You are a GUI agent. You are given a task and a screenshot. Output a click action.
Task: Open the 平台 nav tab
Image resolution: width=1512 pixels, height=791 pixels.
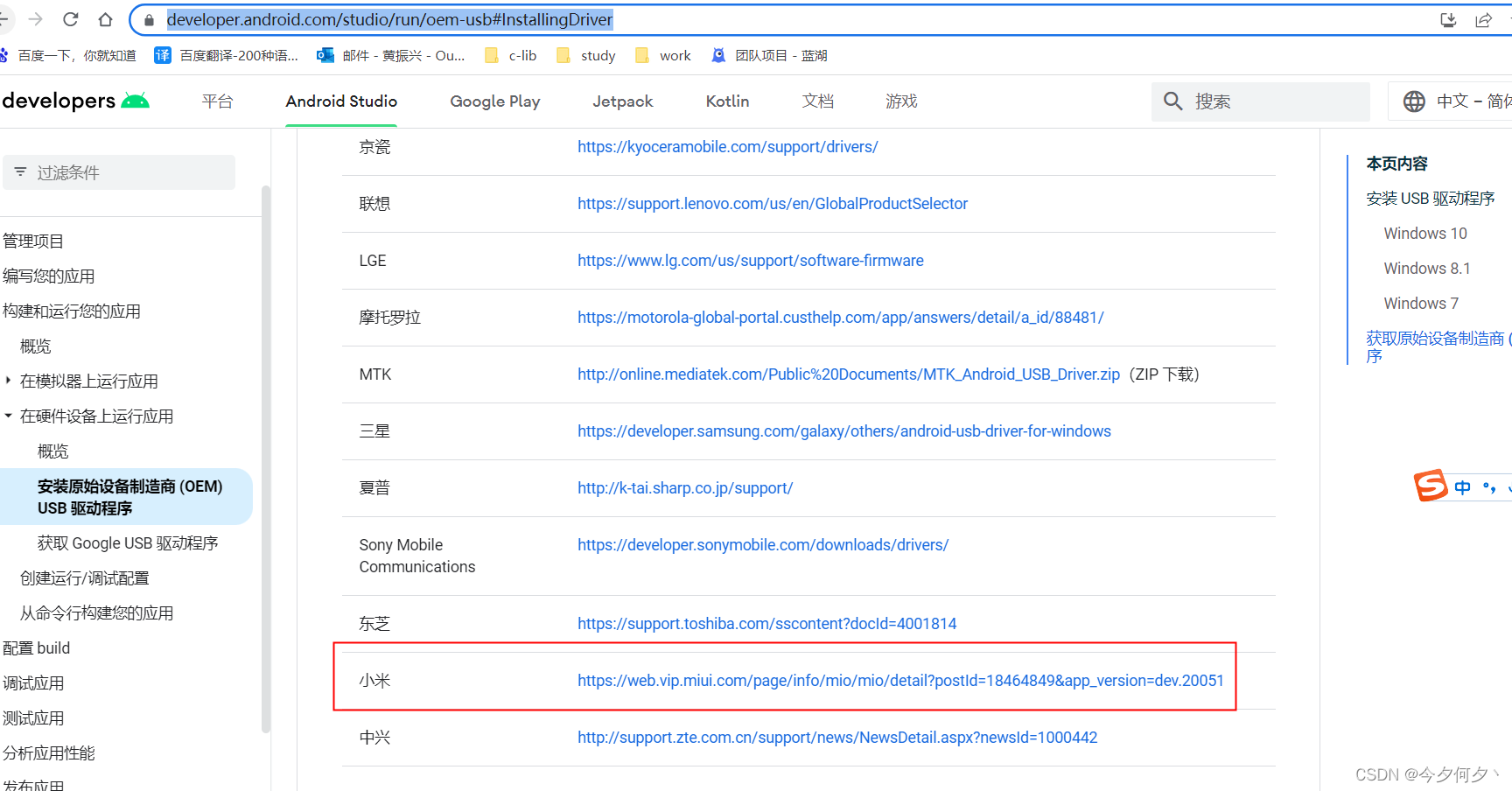217,101
